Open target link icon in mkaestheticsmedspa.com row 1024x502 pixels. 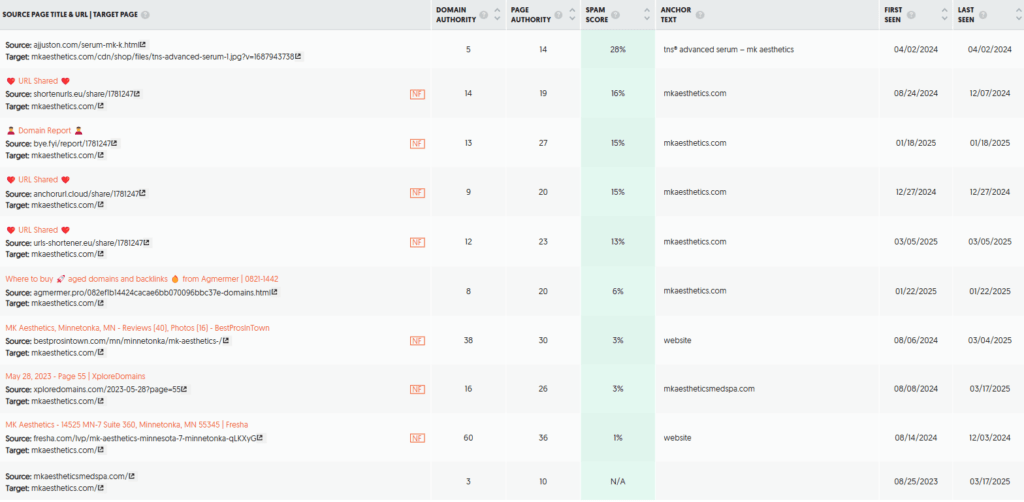[x=101, y=488]
